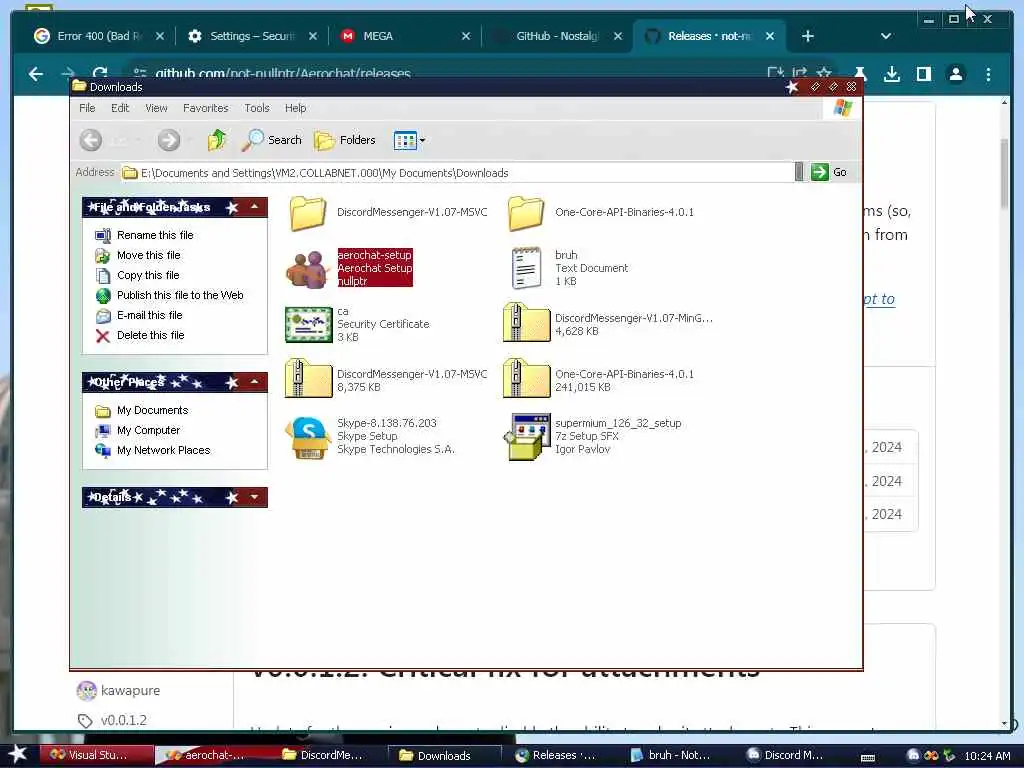Bookmark this page with the star icon
The image size is (1024, 768).
pyautogui.click(x=824, y=73)
